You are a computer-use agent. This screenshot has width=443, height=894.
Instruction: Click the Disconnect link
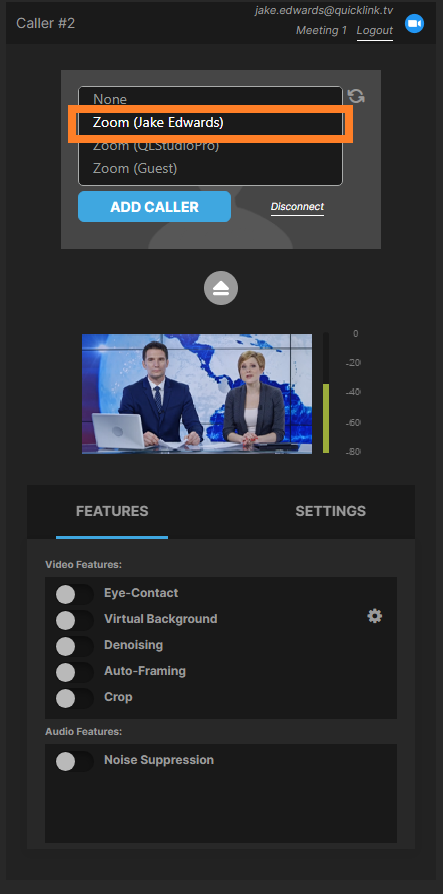tap(297, 206)
